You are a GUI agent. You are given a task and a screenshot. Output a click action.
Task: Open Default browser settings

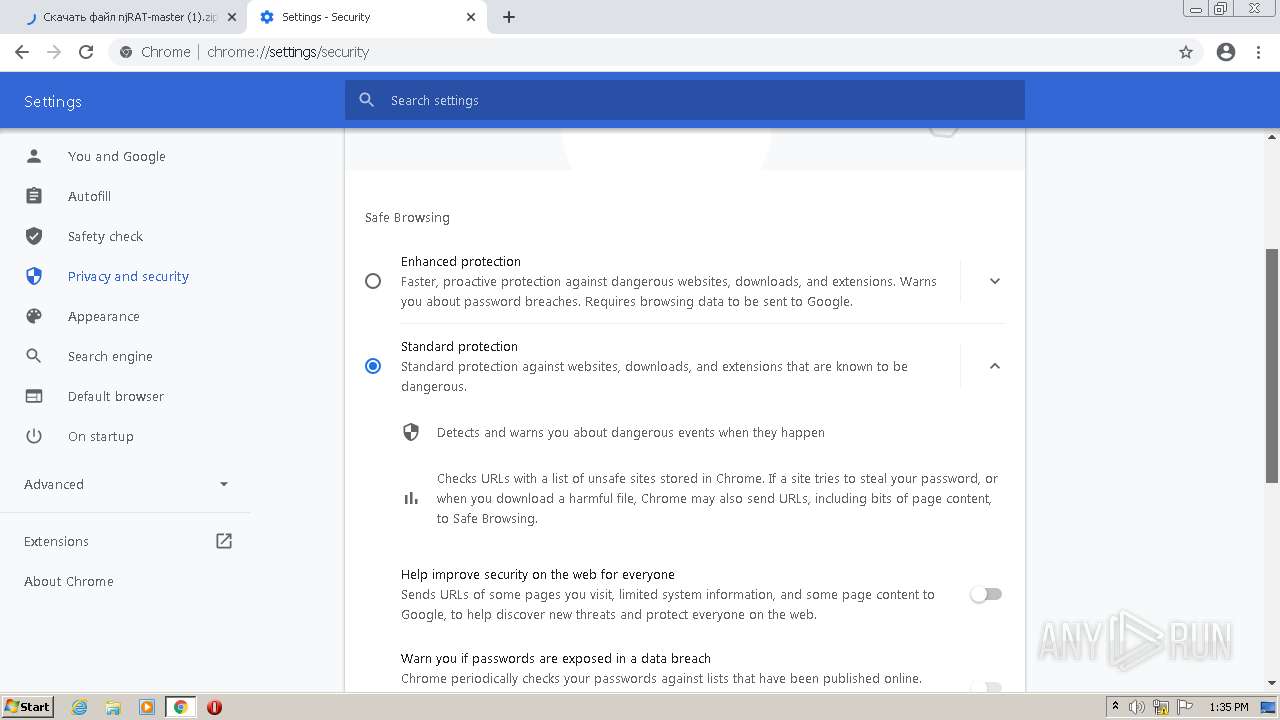click(116, 396)
